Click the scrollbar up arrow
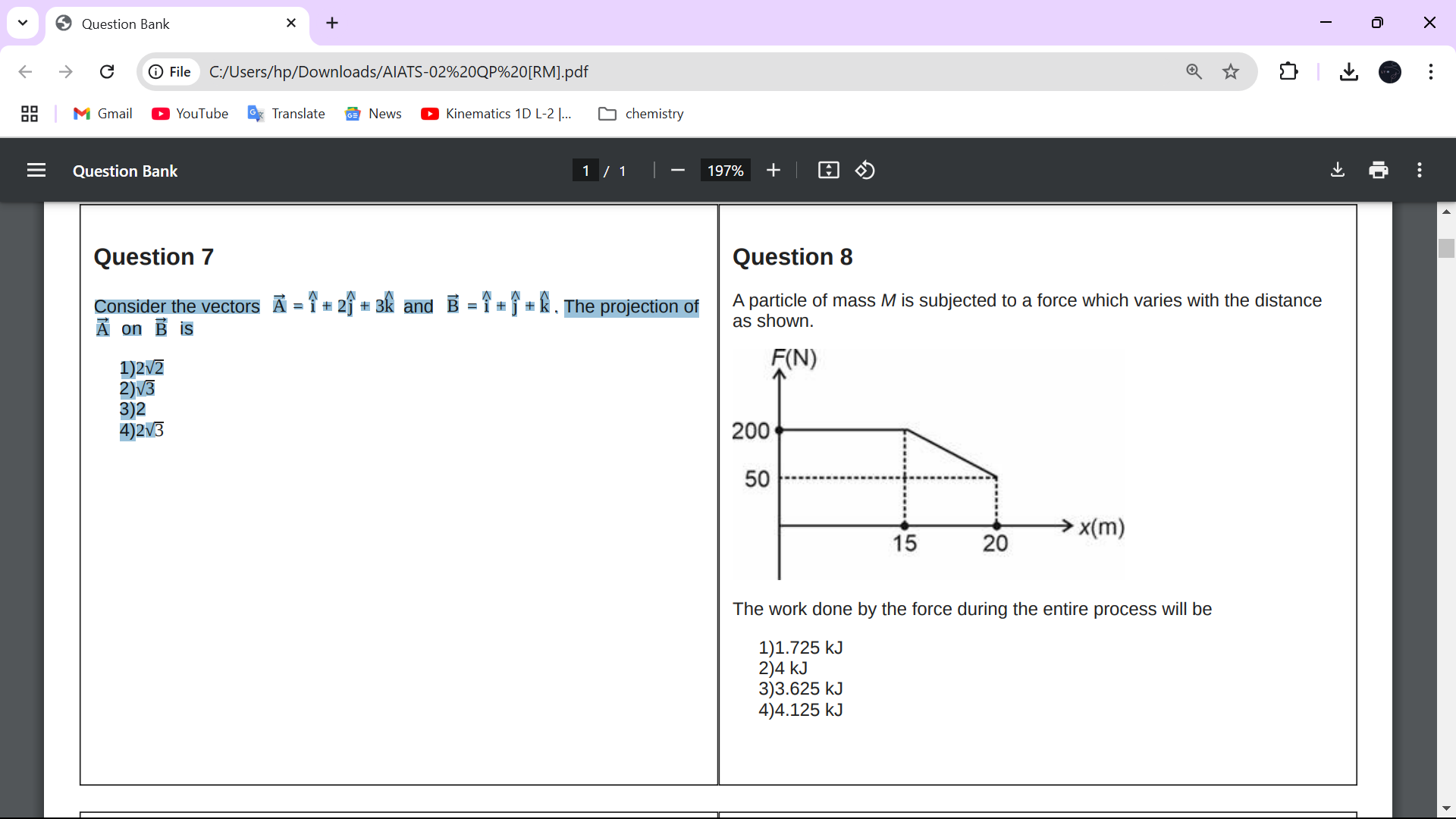 pos(1447,212)
